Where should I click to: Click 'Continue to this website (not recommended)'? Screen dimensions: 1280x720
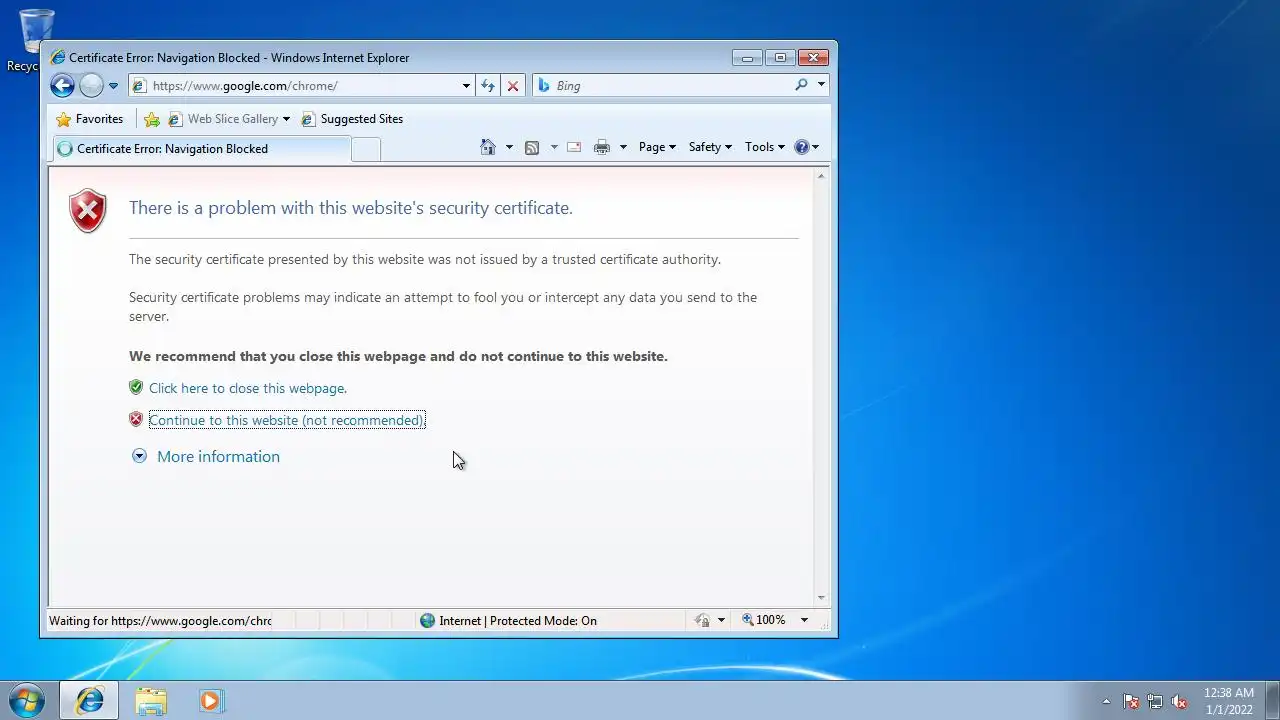click(287, 420)
